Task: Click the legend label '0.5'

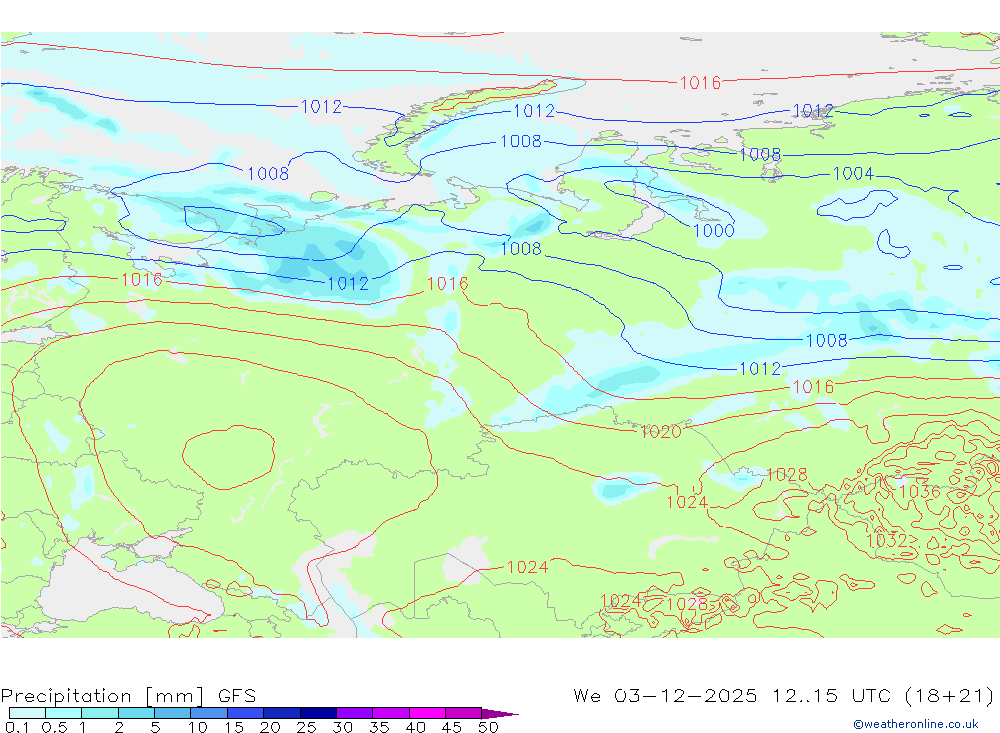Action: pos(54,727)
